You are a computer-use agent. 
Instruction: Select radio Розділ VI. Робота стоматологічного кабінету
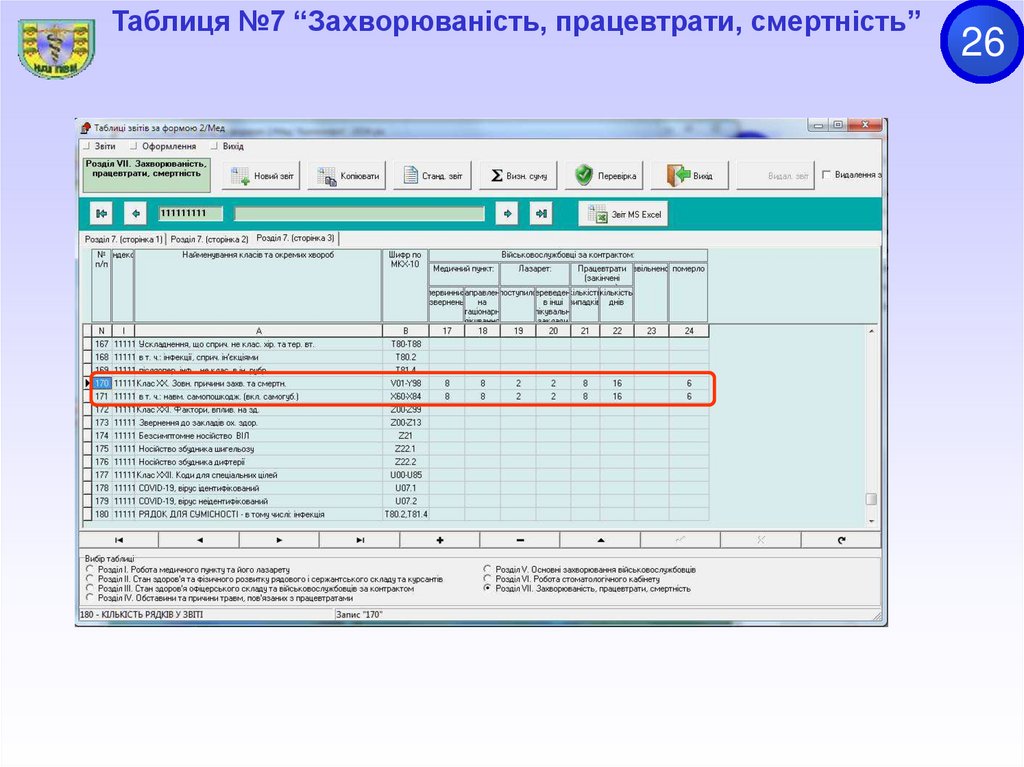pos(487,579)
